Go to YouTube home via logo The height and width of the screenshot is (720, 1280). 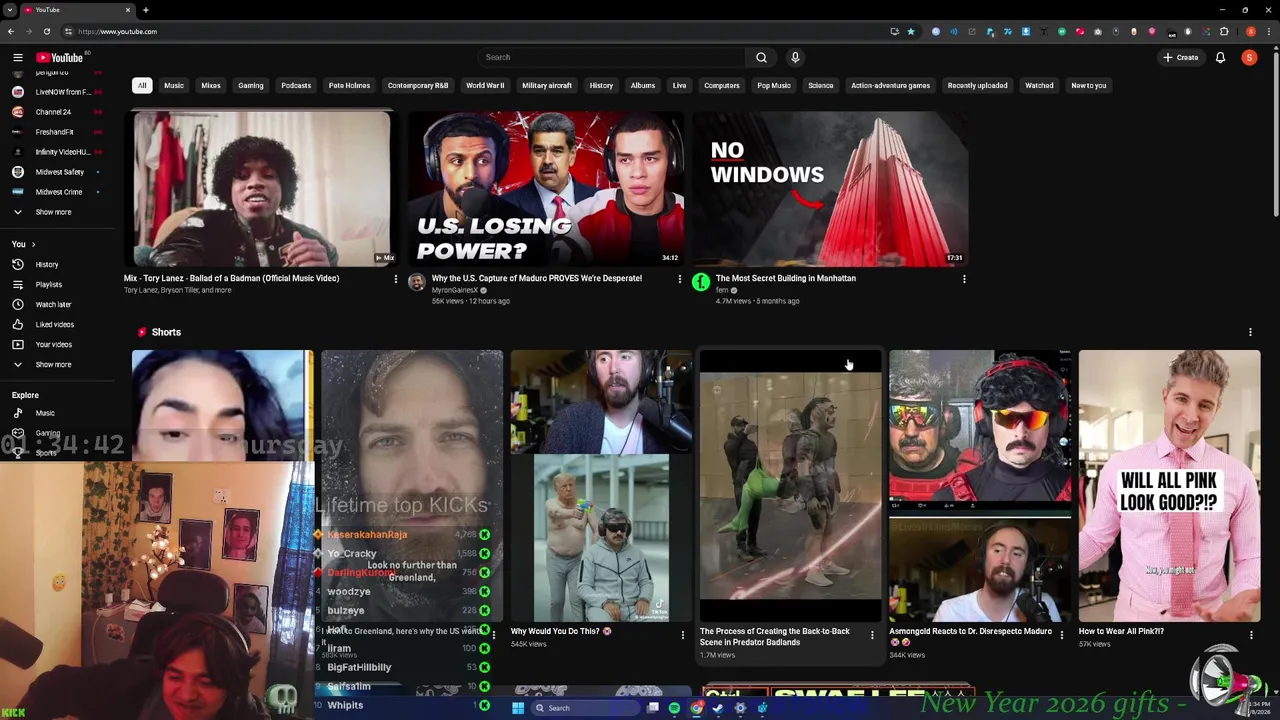60,58
